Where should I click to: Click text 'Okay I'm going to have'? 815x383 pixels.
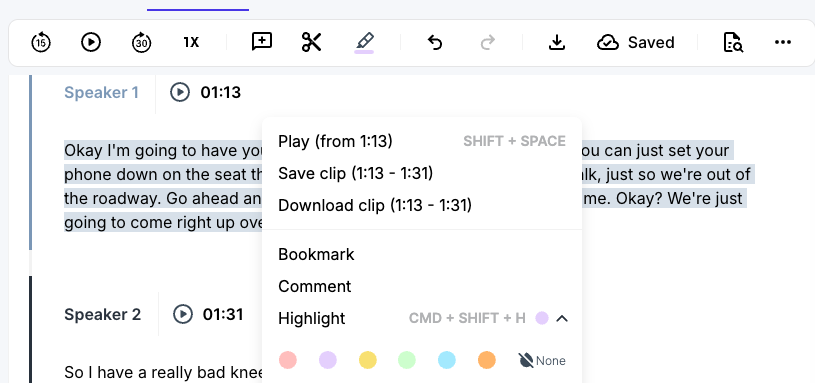click(x=151, y=151)
